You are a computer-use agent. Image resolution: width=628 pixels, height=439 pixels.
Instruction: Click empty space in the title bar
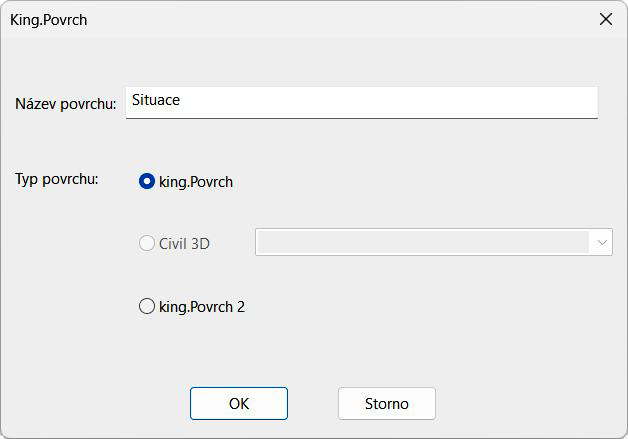coord(330,19)
